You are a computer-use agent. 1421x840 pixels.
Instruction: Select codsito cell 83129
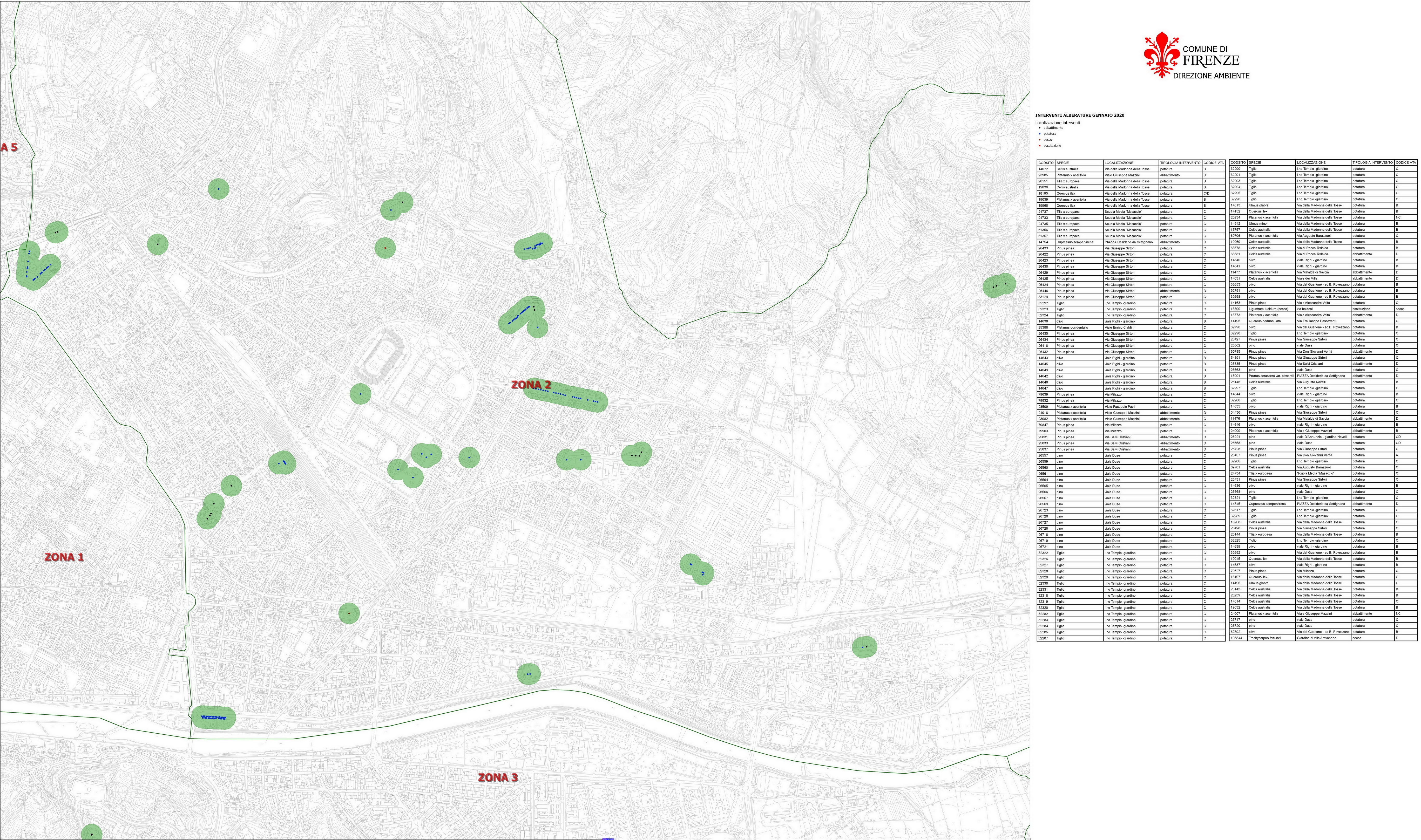click(x=1046, y=297)
